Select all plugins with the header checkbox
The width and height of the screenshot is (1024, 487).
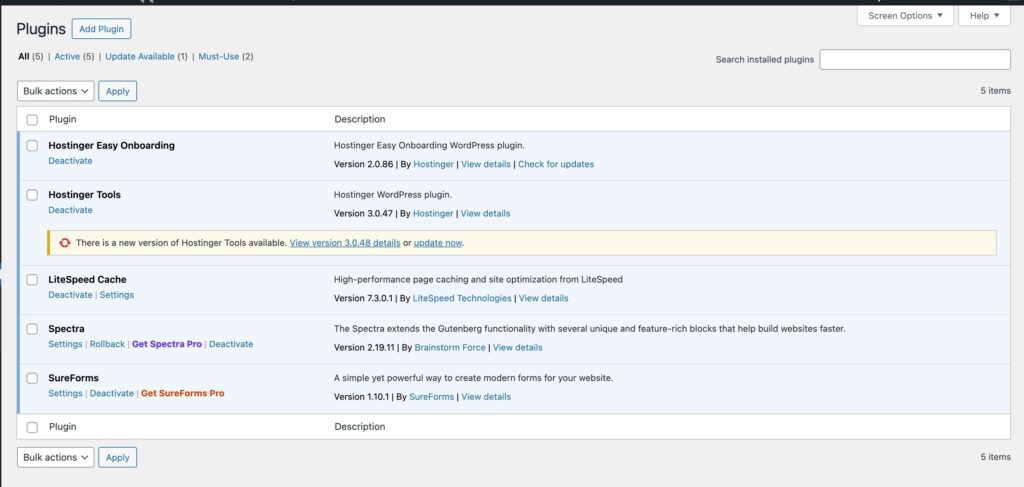(32, 119)
